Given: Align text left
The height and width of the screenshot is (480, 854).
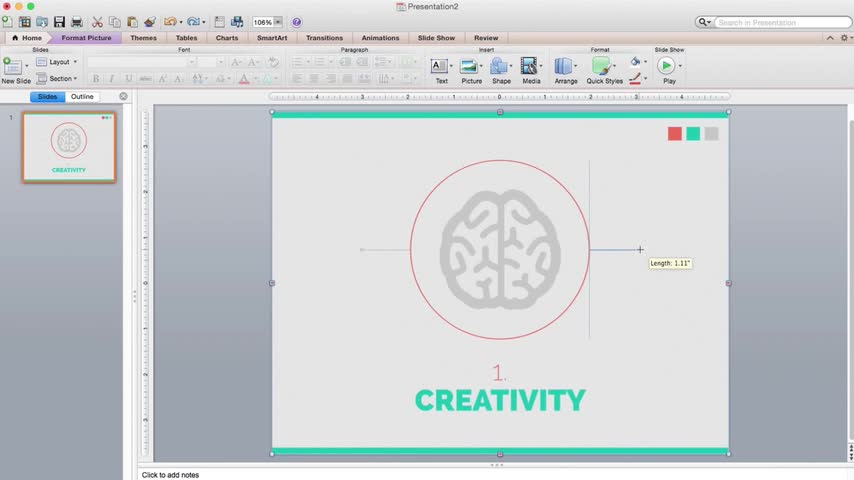Looking at the screenshot, I should (297, 79).
